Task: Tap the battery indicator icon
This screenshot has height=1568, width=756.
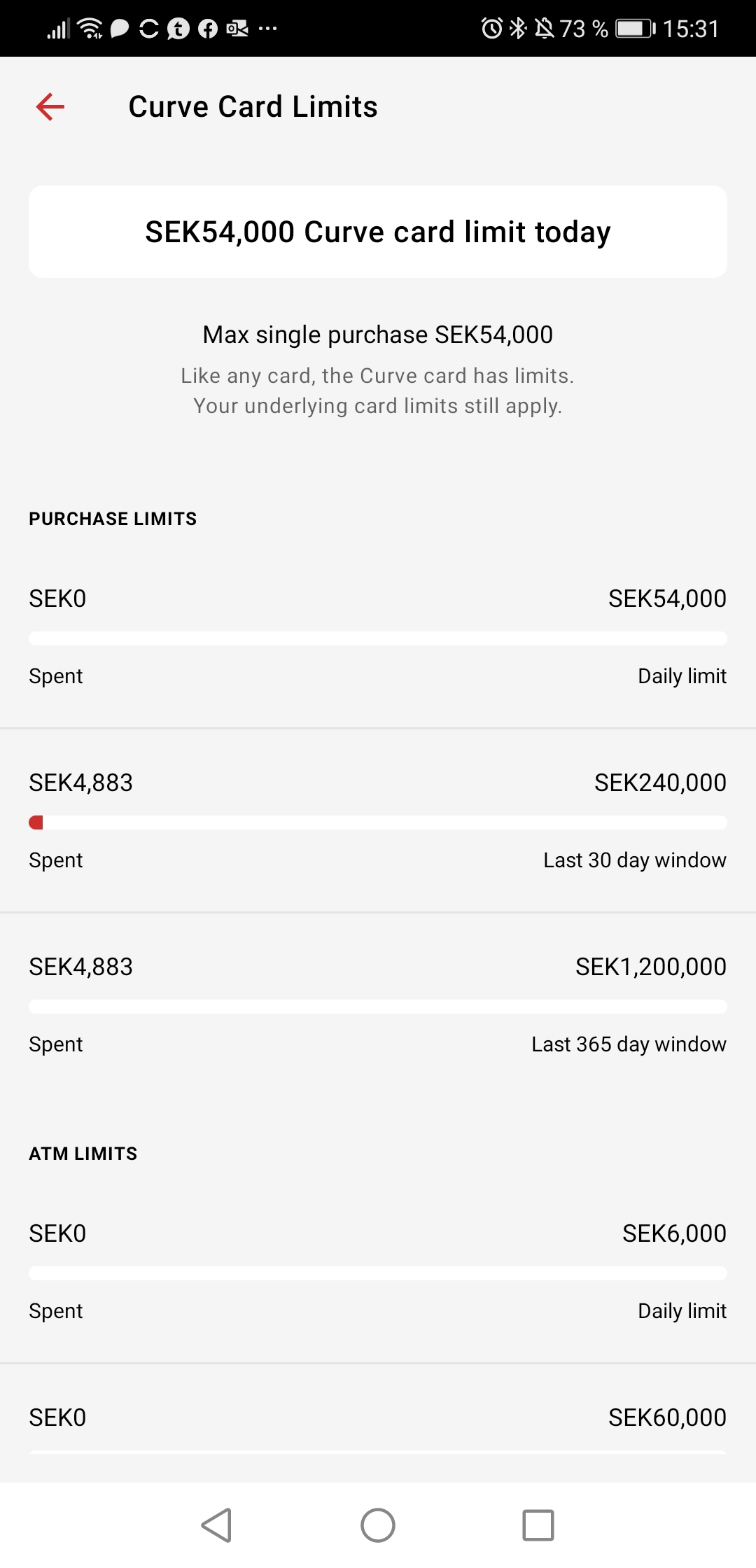Action: coord(636,29)
